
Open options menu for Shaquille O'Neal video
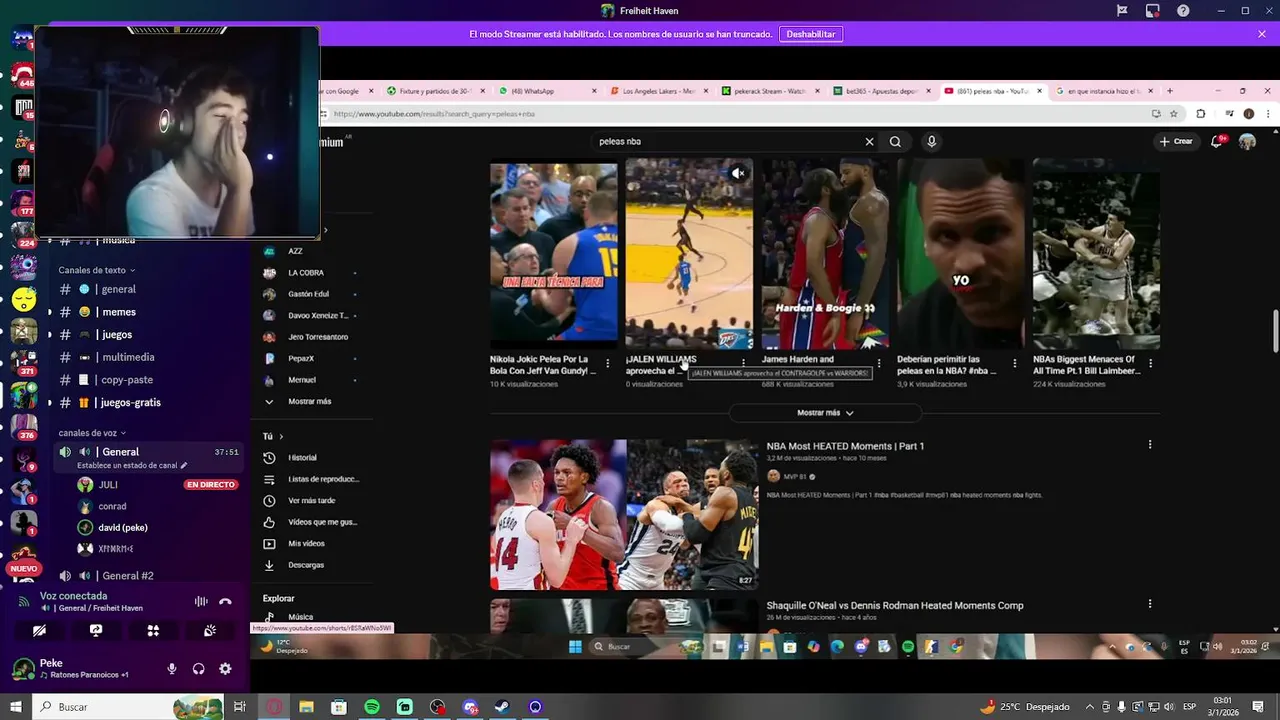1150,604
